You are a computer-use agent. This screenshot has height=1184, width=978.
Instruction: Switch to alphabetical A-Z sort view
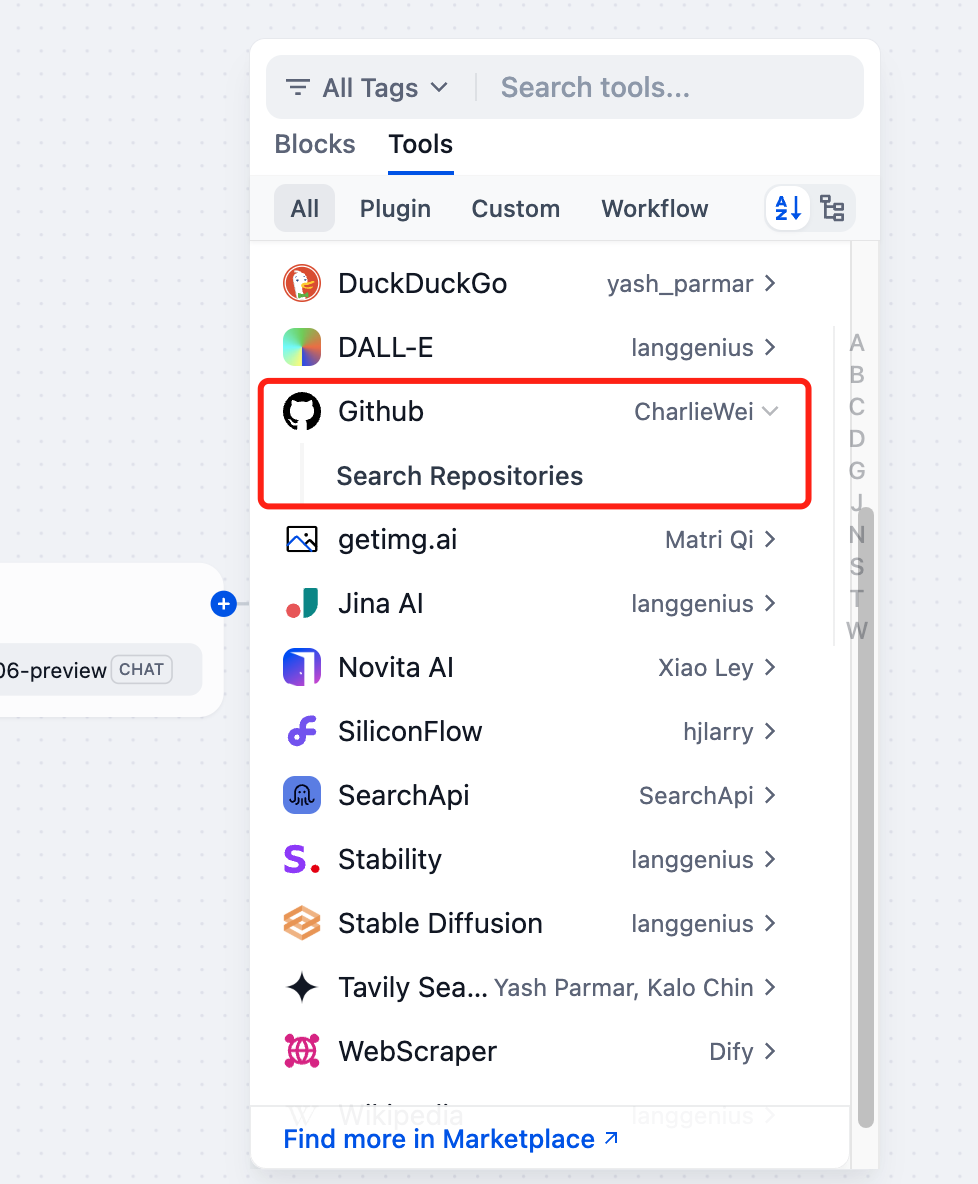[788, 208]
